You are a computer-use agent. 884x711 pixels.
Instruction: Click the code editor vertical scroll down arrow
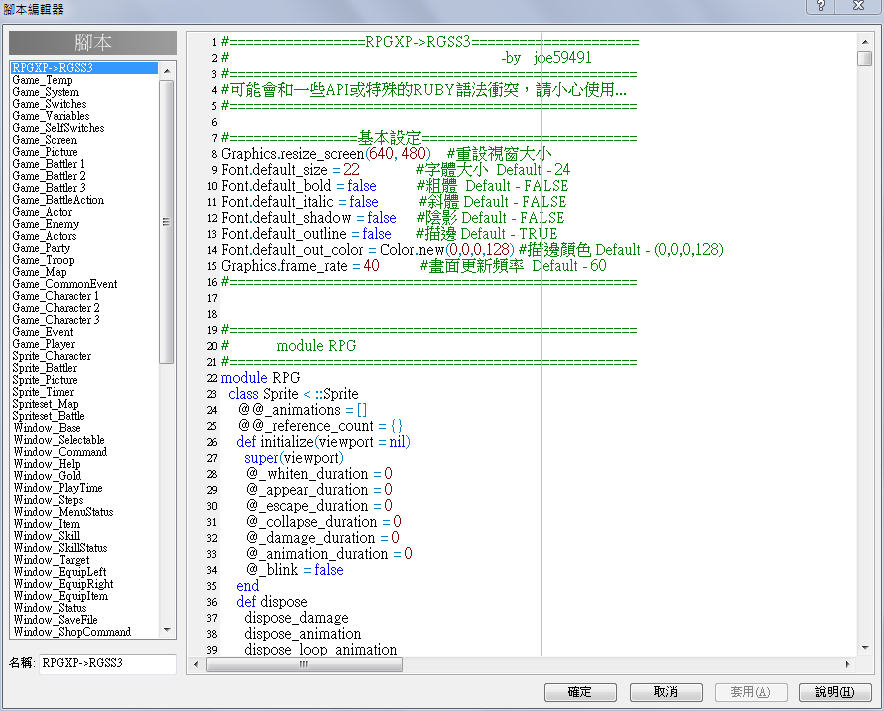[865, 648]
